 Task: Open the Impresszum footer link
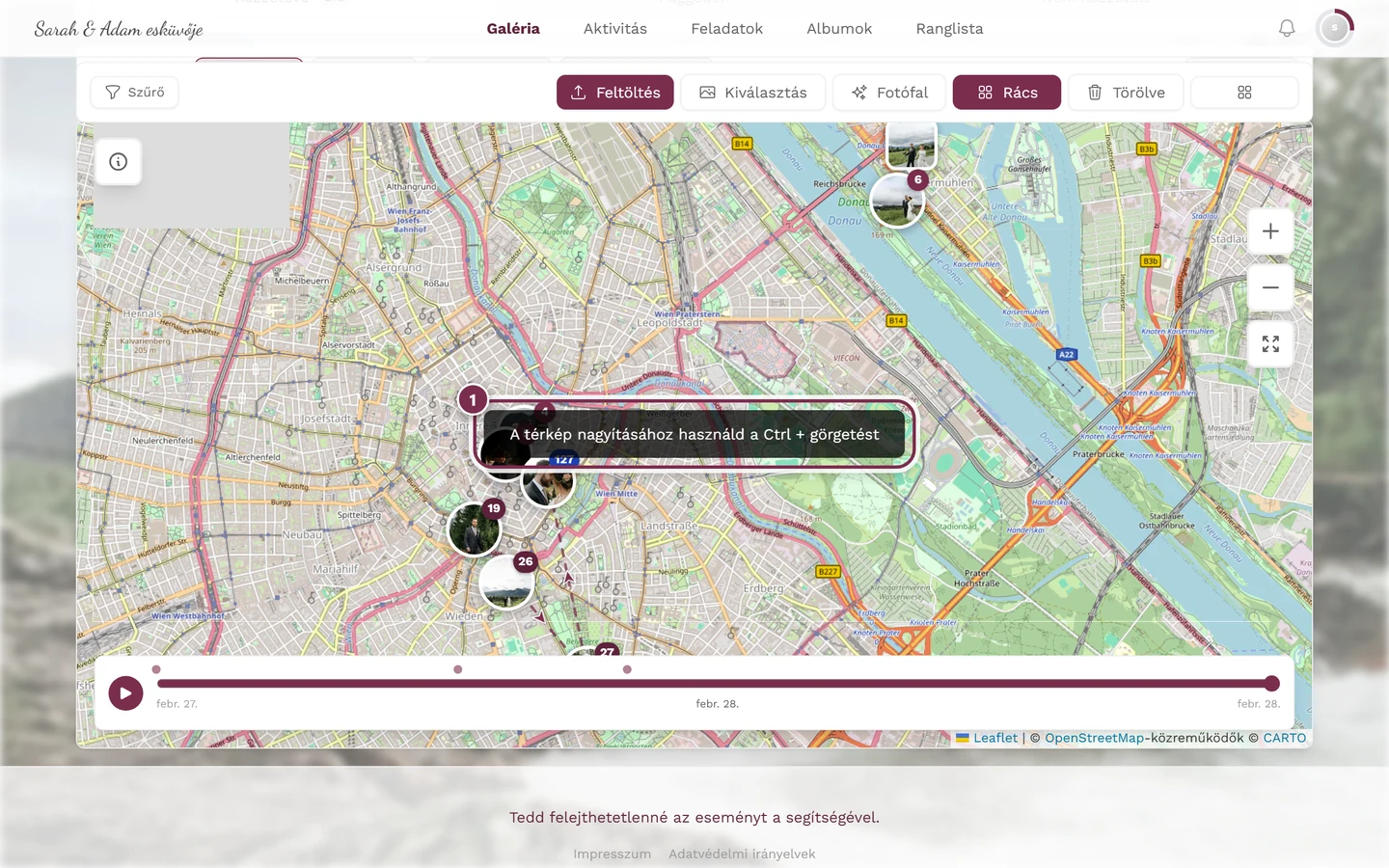613,854
